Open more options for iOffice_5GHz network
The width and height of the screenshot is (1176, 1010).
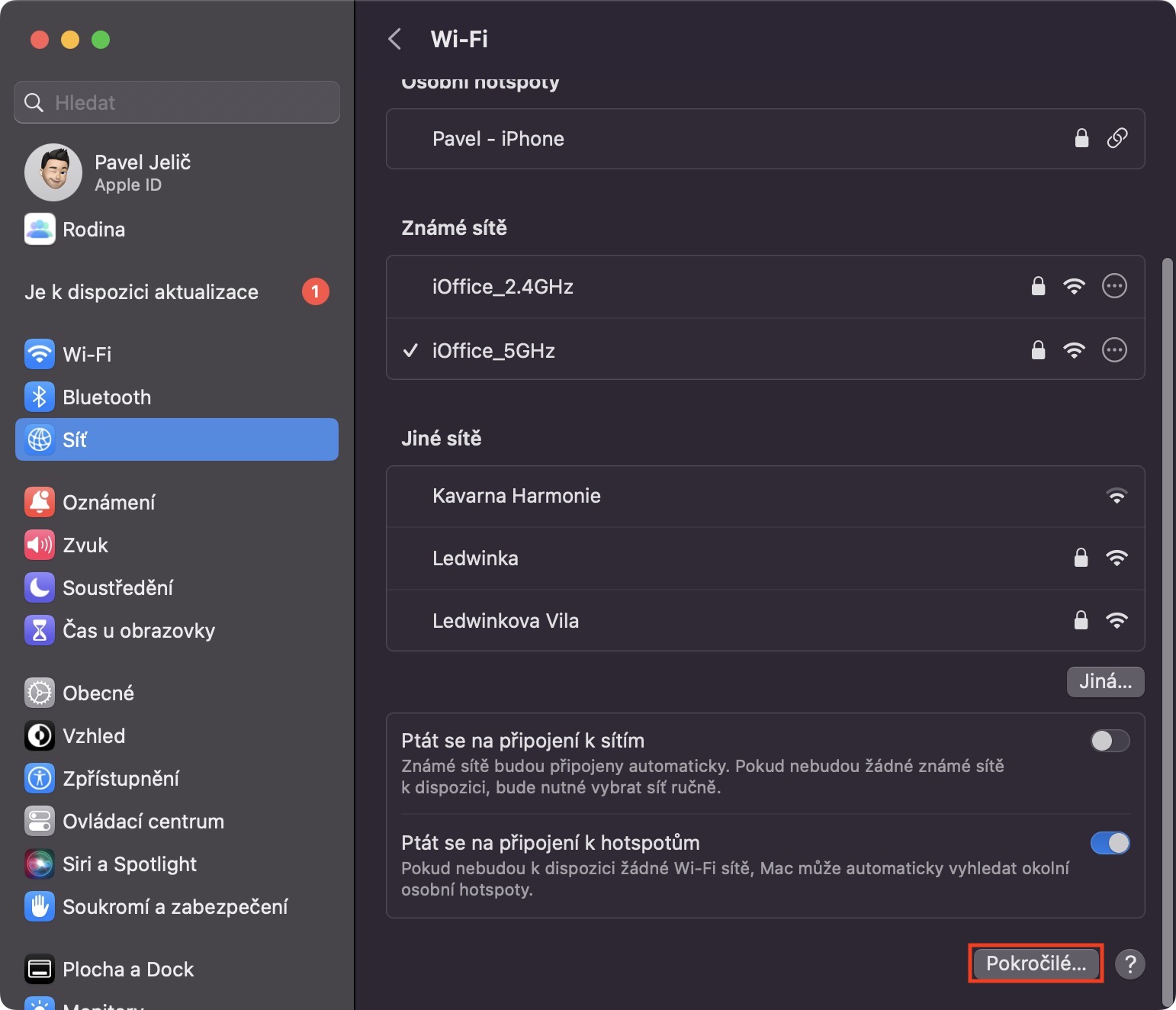[1114, 350]
